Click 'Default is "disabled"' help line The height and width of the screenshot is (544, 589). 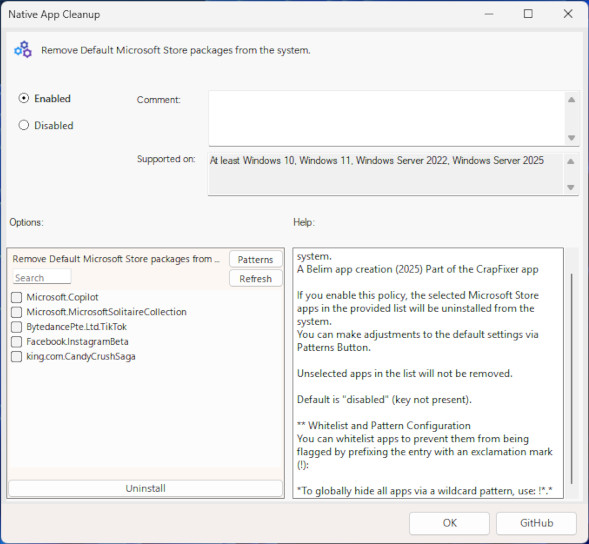pyautogui.click(x=384, y=399)
